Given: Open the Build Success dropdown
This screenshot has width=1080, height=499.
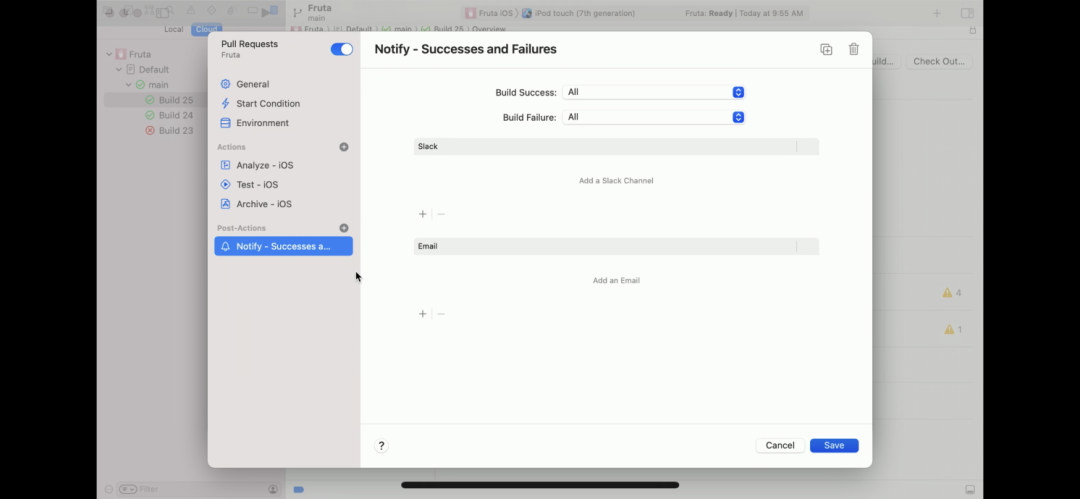Looking at the screenshot, I should click(x=653, y=92).
